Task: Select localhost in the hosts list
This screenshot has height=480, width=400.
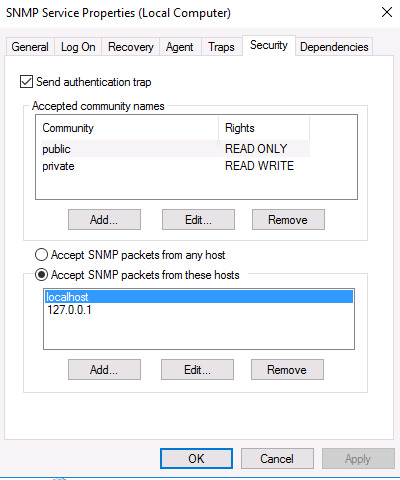Action: pyautogui.click(x=199, y=297)
